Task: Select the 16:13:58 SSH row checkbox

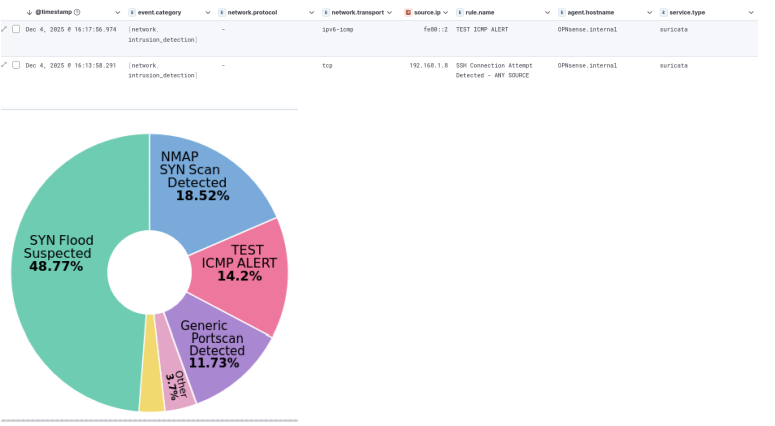Action: (x=16, y=65)
